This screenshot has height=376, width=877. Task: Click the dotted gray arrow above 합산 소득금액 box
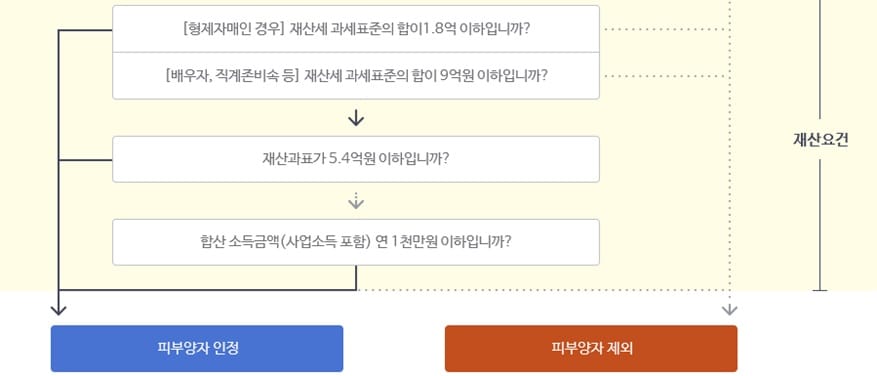pyautogui.click(x=356, y=201)
